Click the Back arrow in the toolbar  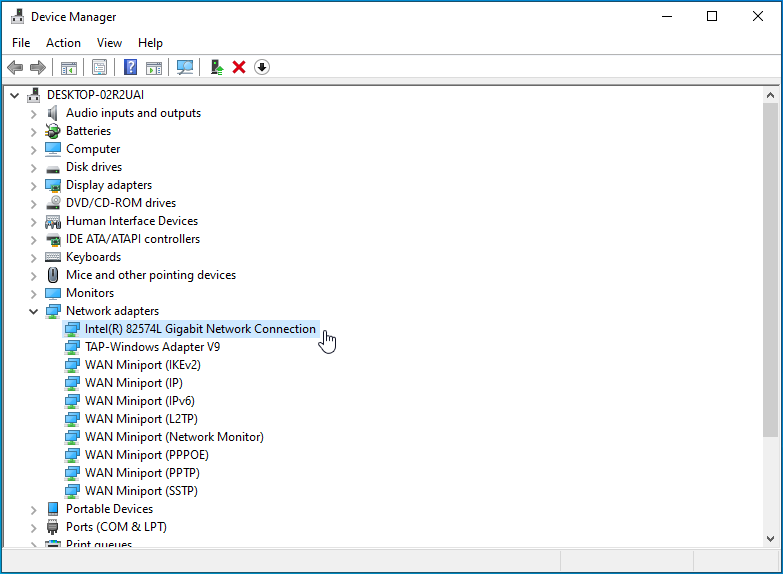point(15,67)
